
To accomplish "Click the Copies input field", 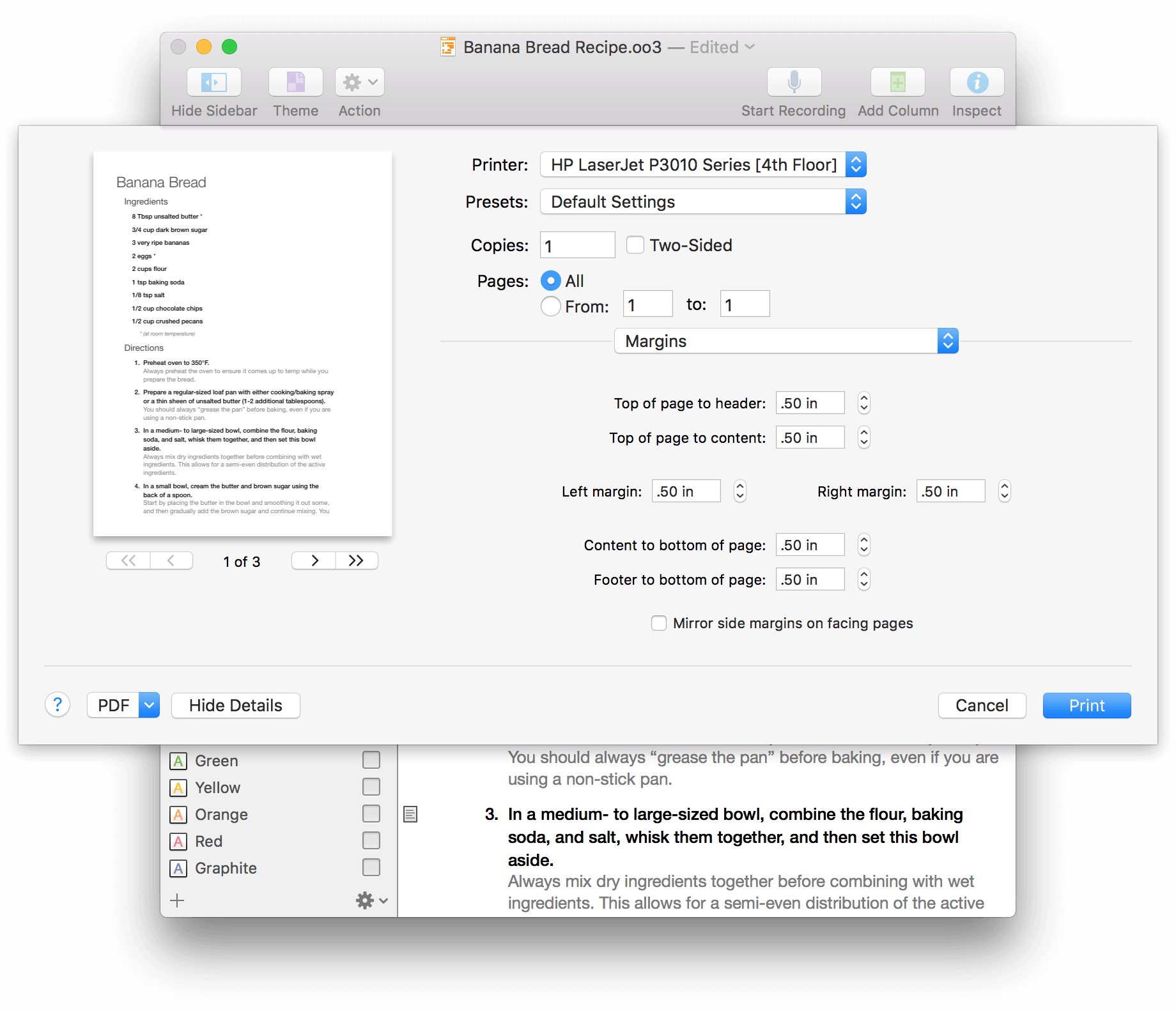I will [x=577, y=245].
